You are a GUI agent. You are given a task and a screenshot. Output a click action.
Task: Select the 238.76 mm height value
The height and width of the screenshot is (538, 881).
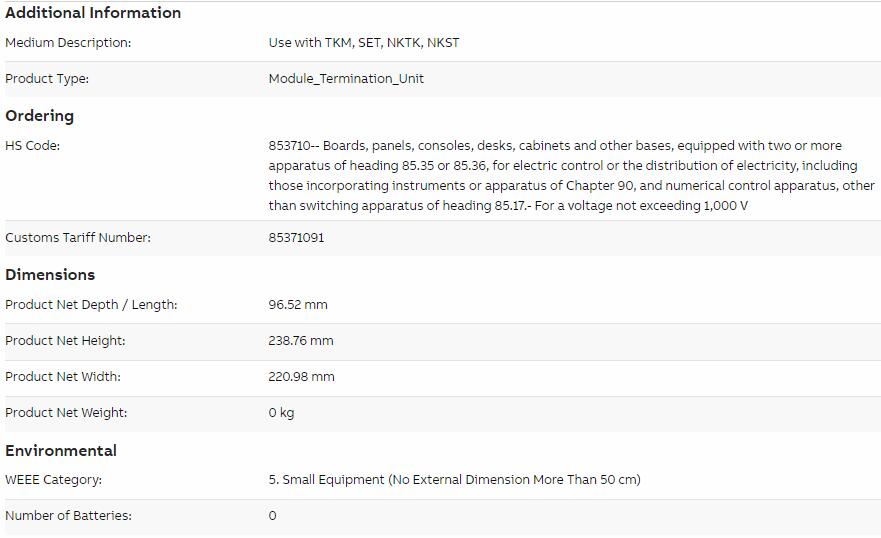[x=301, y=341]
